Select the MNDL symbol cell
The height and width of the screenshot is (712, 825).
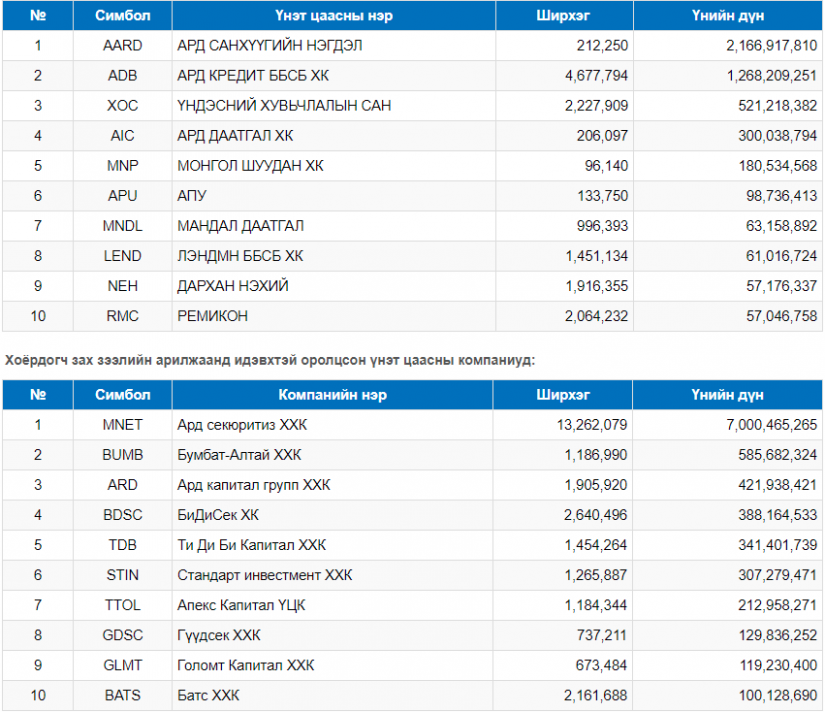(123, 226)
